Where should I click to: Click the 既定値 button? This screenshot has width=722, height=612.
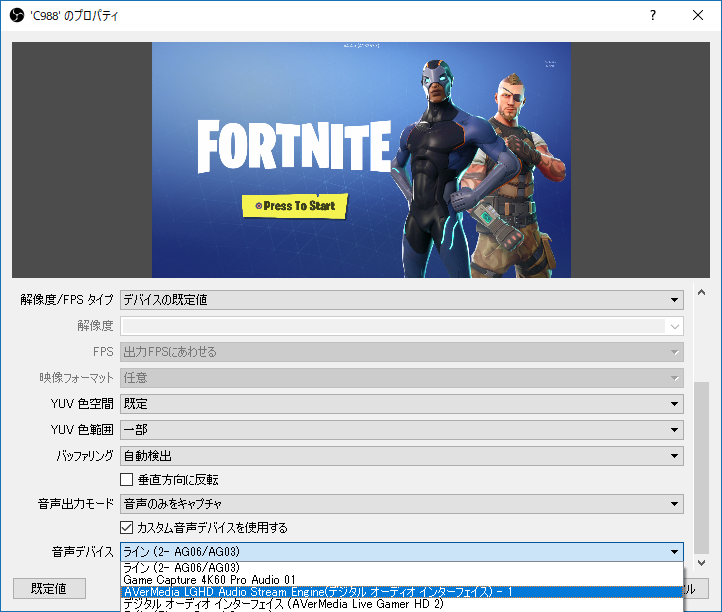click(x=49, y=589)
